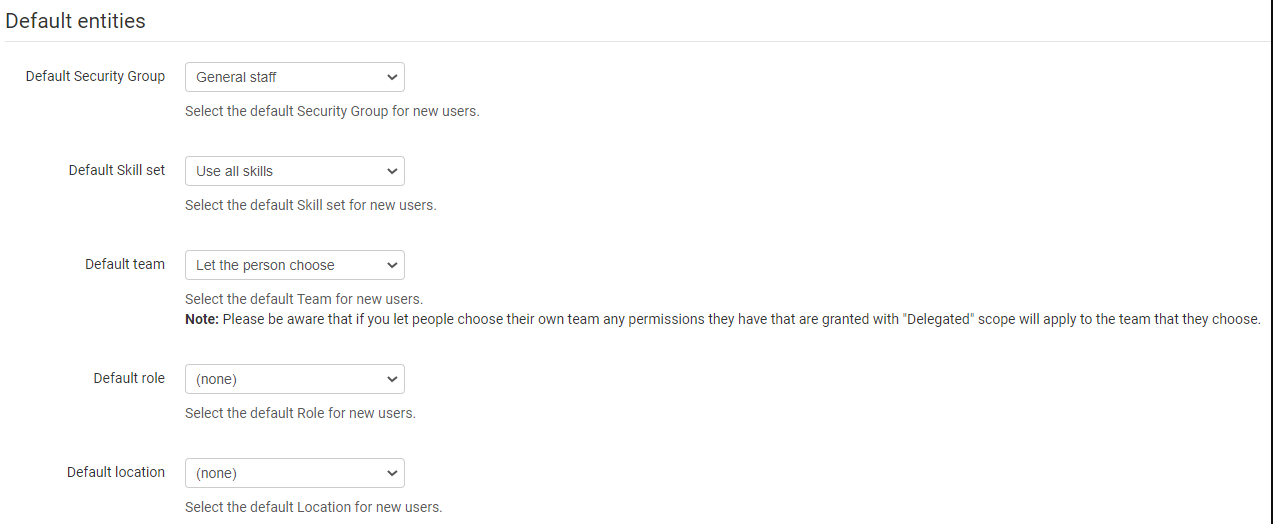The height and width of the screenshot is (524, 1273).
Task: Click the help text about default Location
Action: 313,507
